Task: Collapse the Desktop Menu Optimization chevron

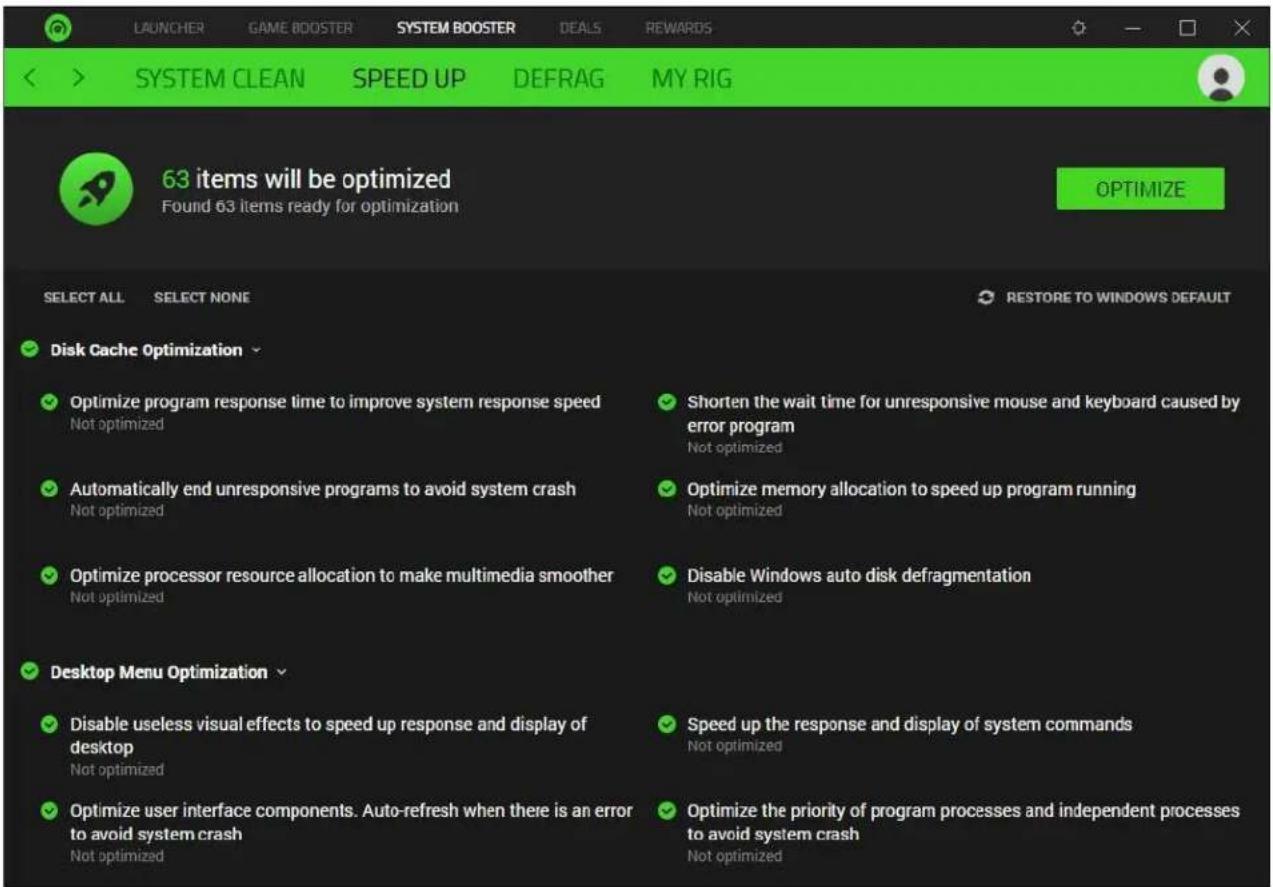Action: 281,673
